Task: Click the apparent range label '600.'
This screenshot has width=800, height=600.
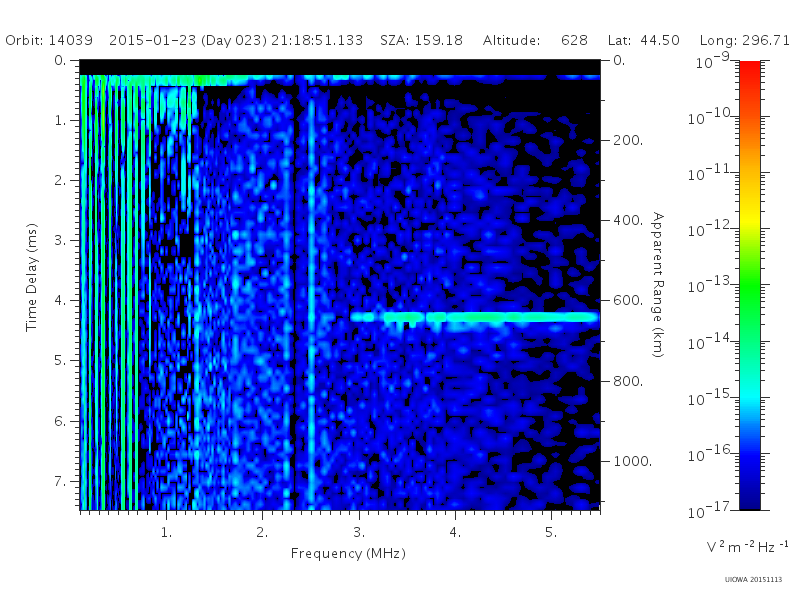Action: tap(628, 301)
